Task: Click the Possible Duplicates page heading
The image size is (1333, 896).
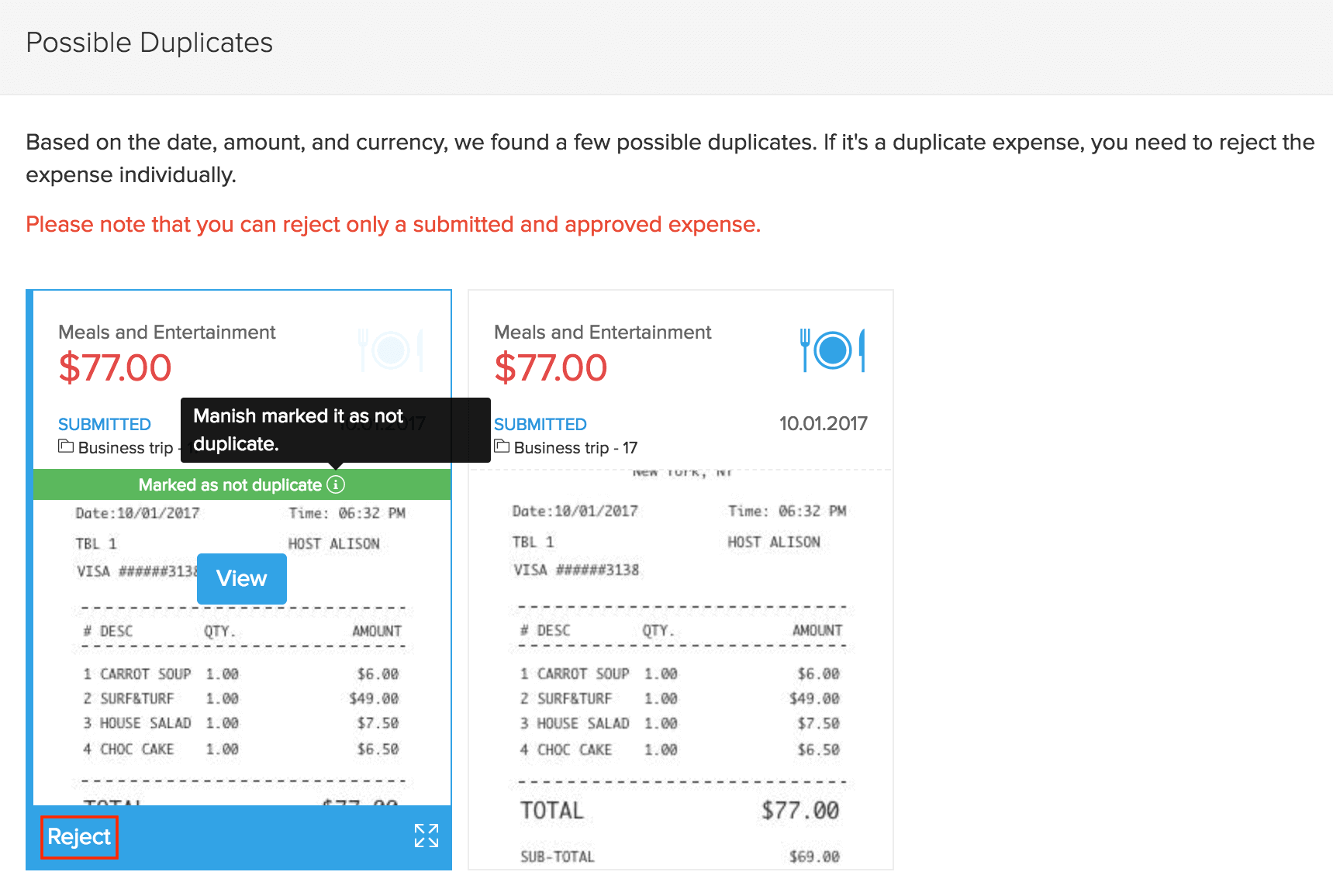Action: point(150,43)
